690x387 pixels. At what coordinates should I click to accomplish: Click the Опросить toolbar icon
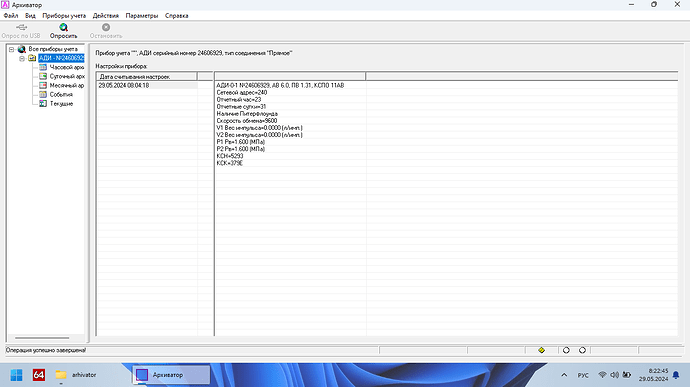coord(63,27)
